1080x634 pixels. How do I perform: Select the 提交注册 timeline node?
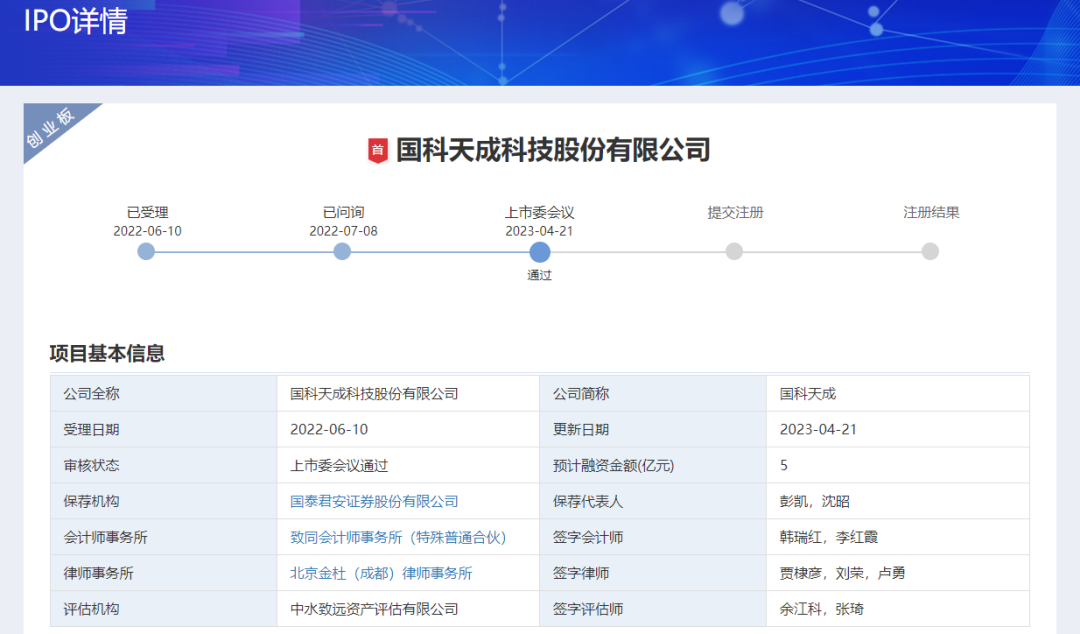tap(734, 252)
